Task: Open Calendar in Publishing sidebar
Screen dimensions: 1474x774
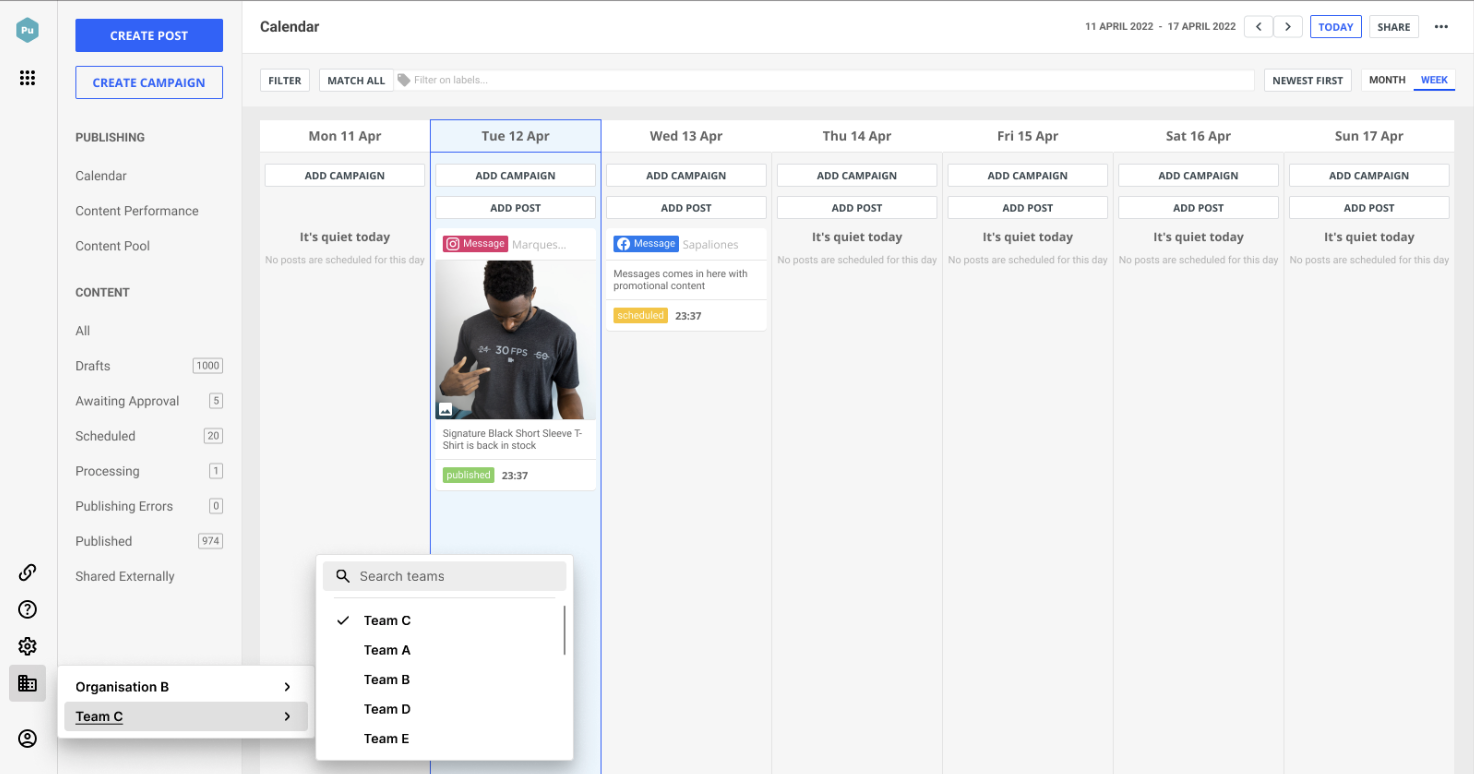Action: click(101, 176)
